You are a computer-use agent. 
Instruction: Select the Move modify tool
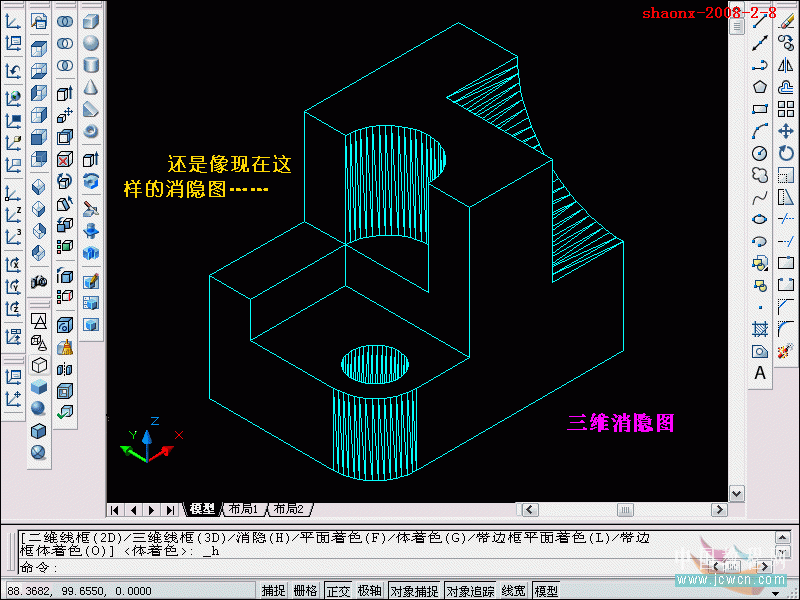pyautogui.click(x=786, y=131)
